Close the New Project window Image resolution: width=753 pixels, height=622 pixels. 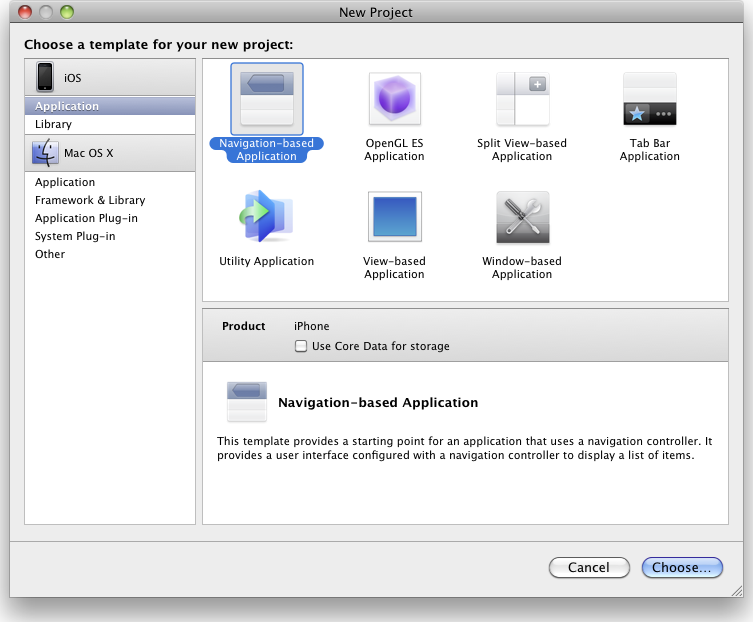(25, 12)
